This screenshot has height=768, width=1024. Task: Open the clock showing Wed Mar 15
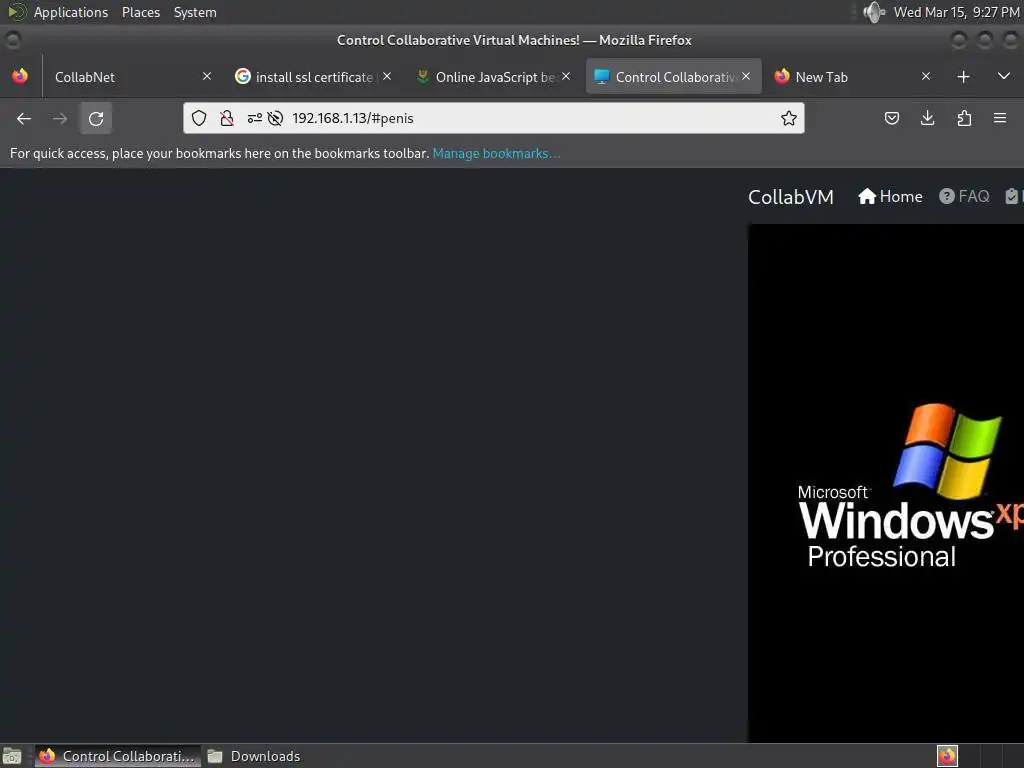(956, 12)
